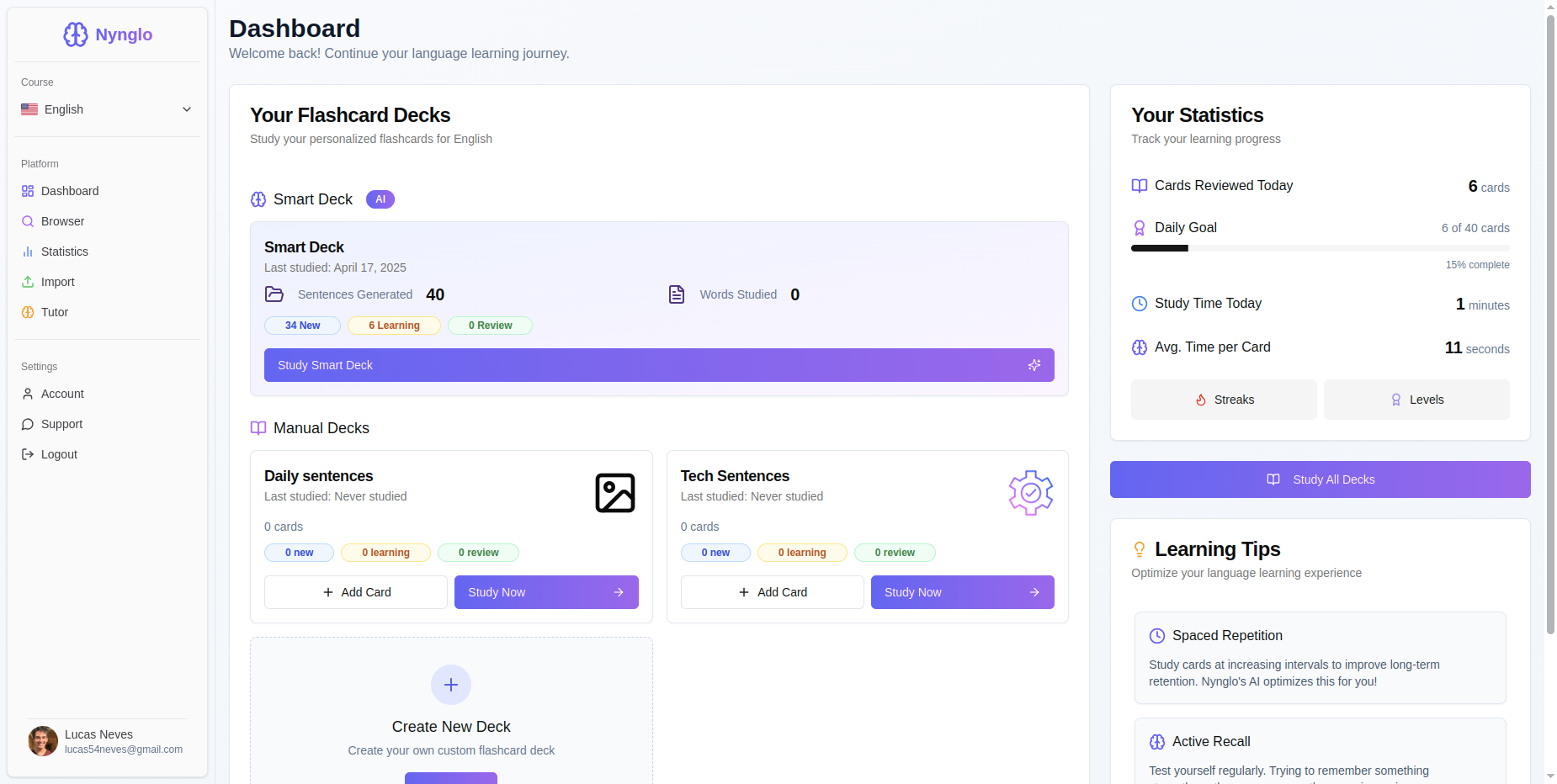Open Statistics from the sidebar menu

[107, 252]
